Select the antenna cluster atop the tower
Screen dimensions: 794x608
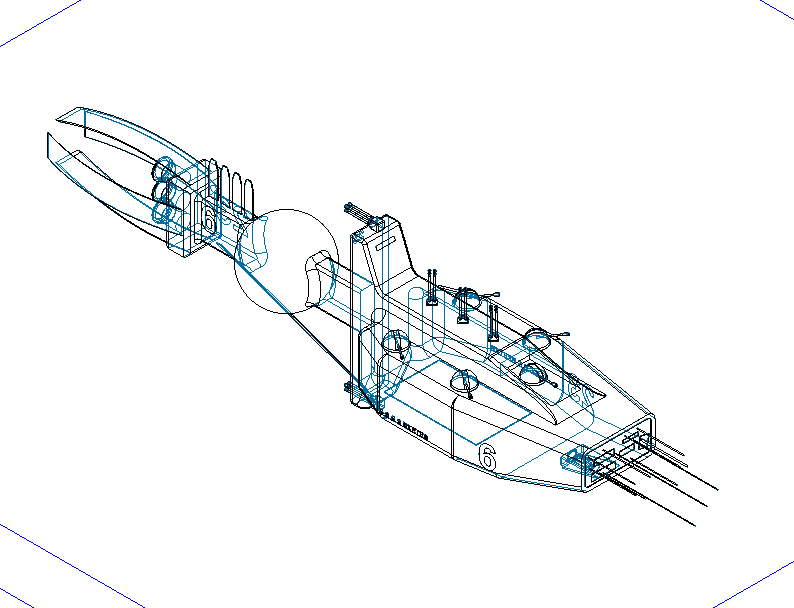coord(358,210)
